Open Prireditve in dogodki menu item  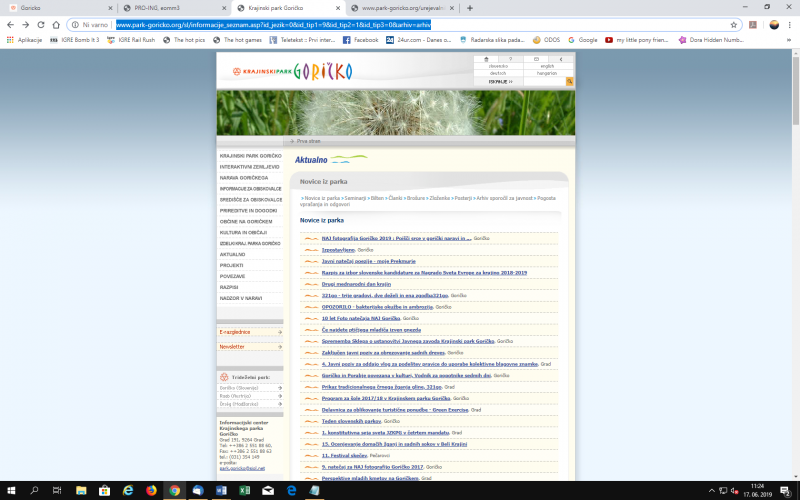[250, 210]
